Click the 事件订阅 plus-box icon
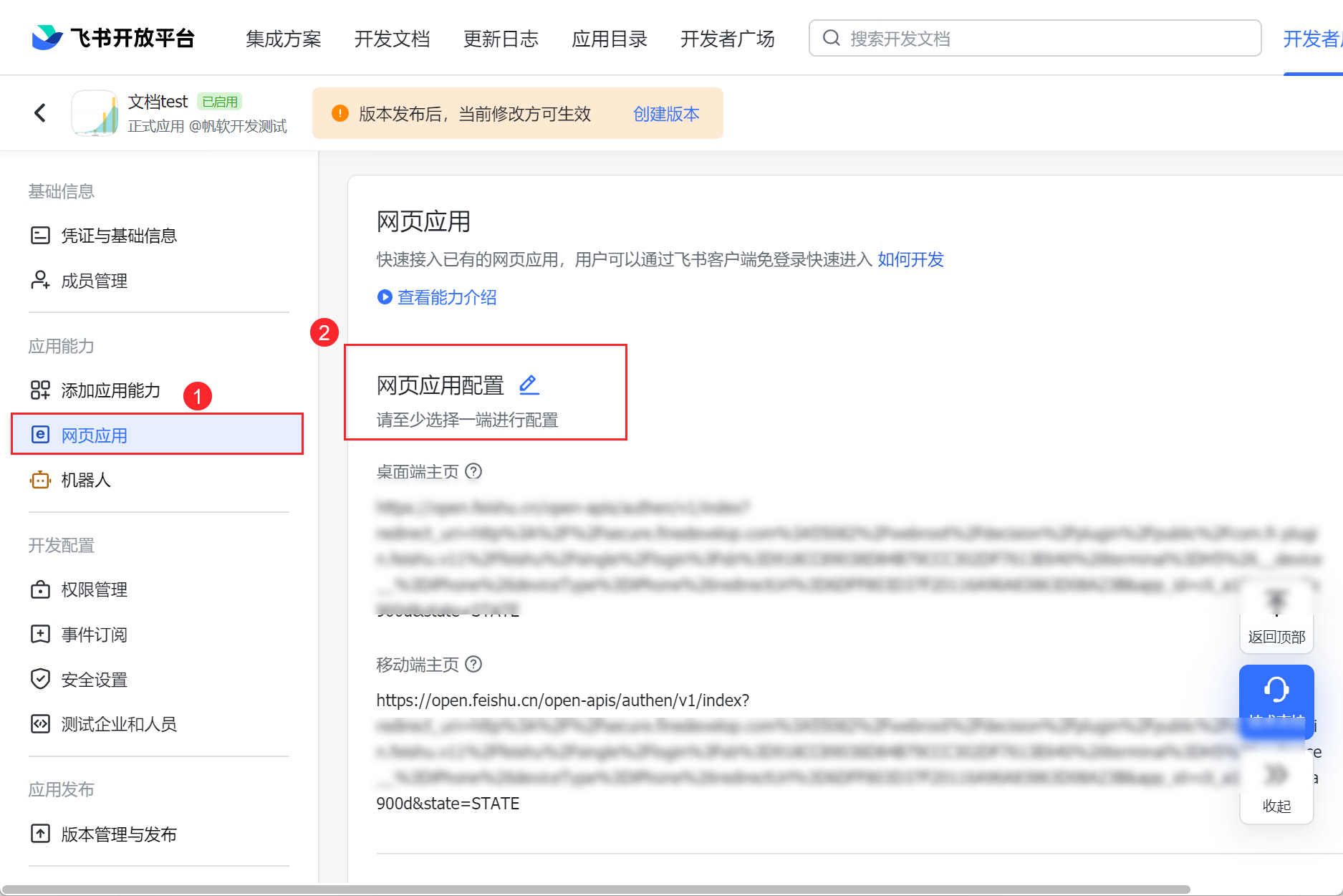 pyautogui.click(x=40, y=634)
